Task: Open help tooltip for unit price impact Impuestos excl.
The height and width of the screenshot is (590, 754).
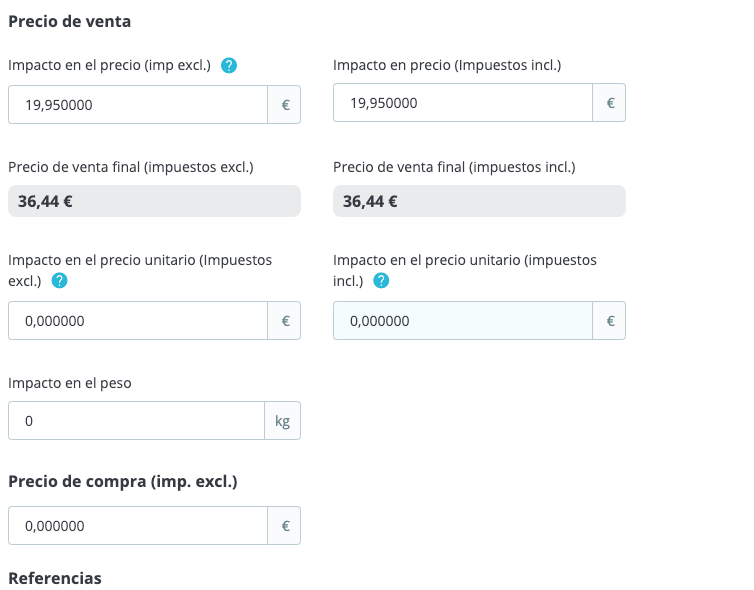Action: coord(59,281)
